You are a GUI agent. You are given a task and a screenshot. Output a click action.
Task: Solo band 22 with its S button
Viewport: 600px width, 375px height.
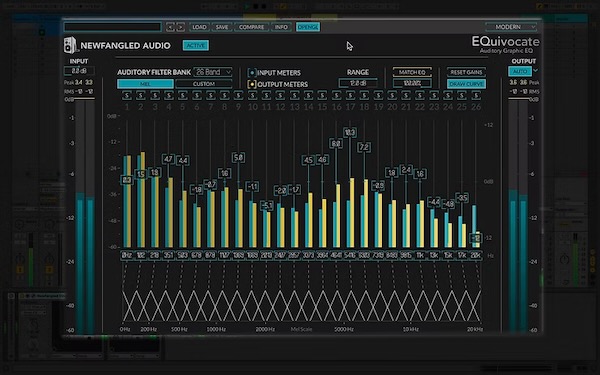(x=420, y=95)
